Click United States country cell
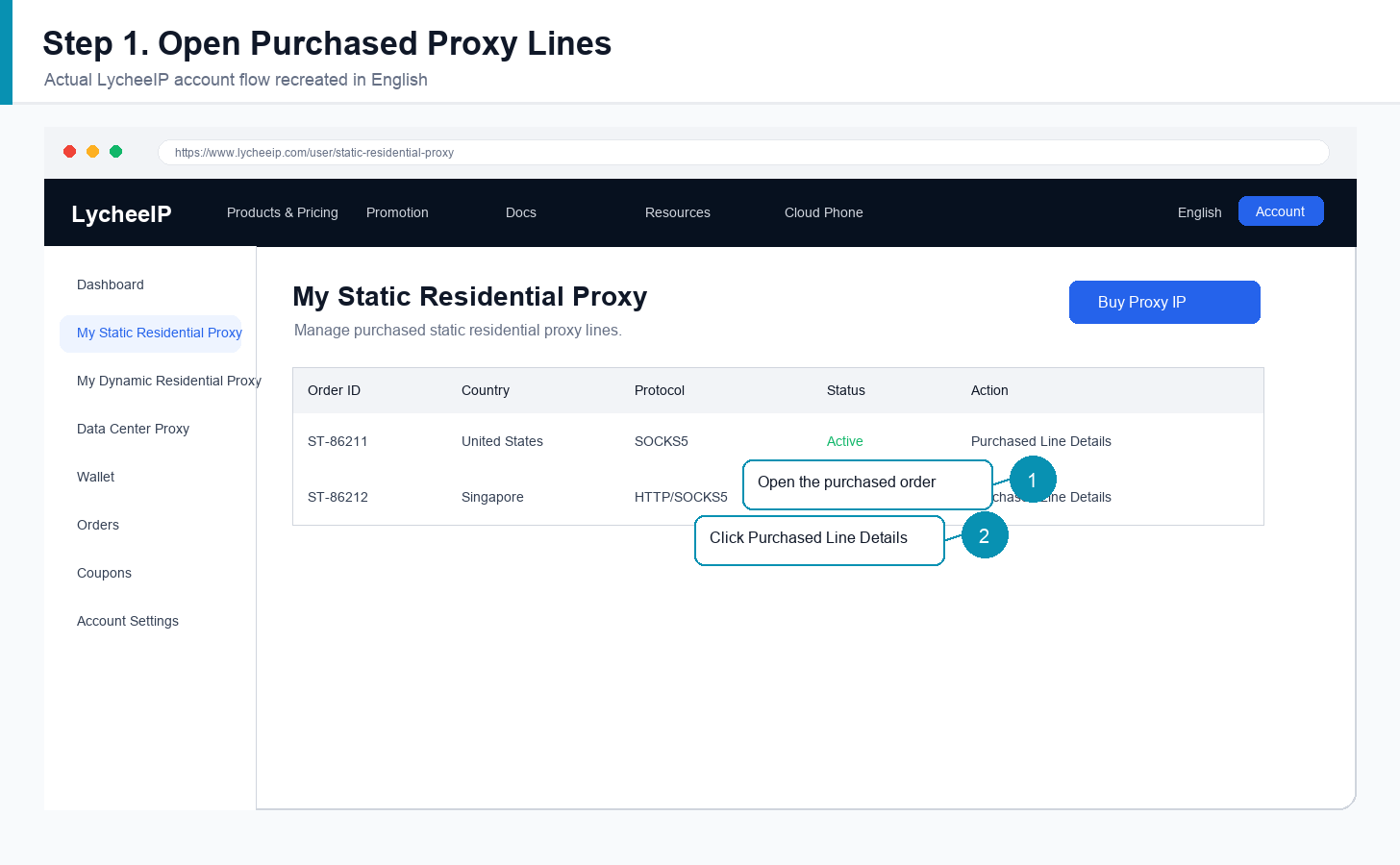The image size is (1400, 865). pyautogui.click(x=502, y=441)
